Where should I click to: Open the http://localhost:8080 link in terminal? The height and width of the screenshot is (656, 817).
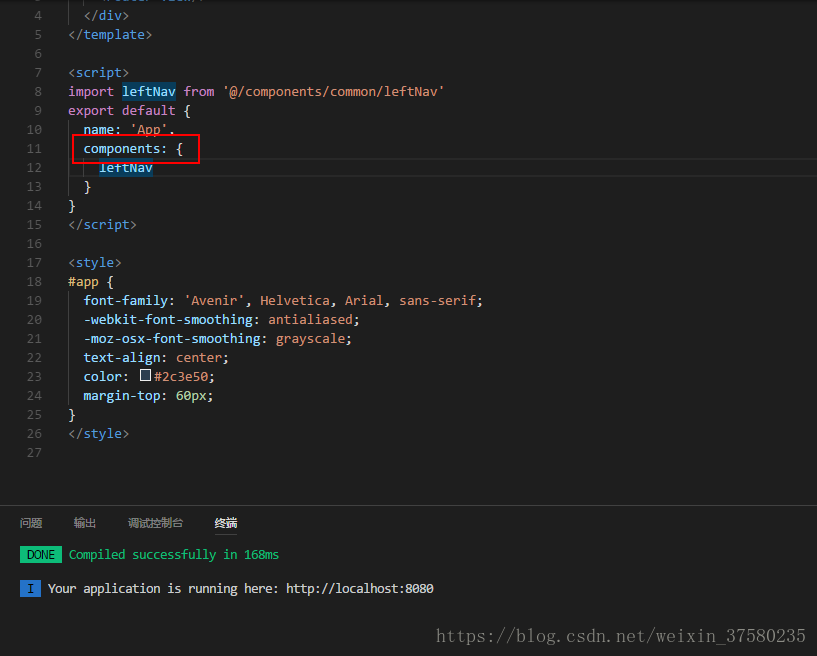(x=360, y=588)
